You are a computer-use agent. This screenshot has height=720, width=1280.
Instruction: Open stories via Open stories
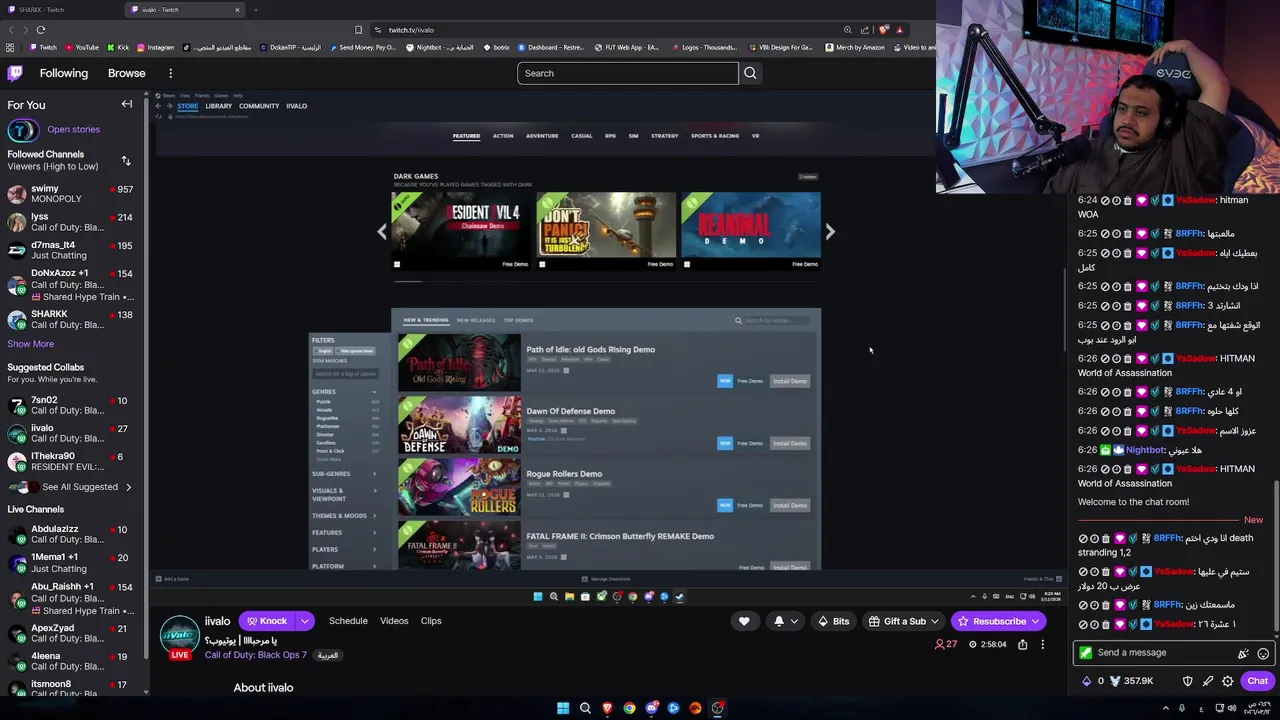pyautogui.click(x=73, y=129)
